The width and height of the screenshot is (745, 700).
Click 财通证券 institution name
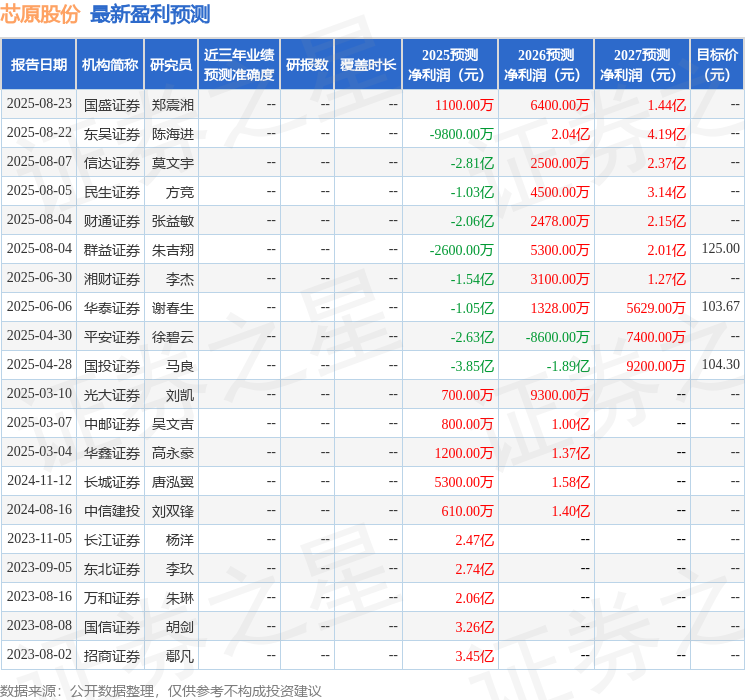click(112, 221)
